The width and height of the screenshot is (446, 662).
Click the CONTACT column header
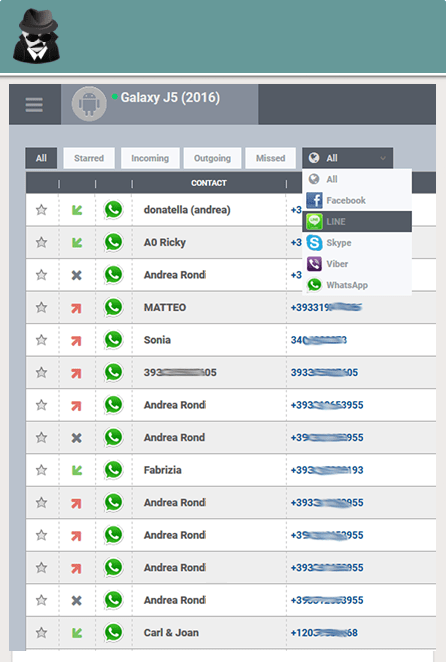(209, 183)
